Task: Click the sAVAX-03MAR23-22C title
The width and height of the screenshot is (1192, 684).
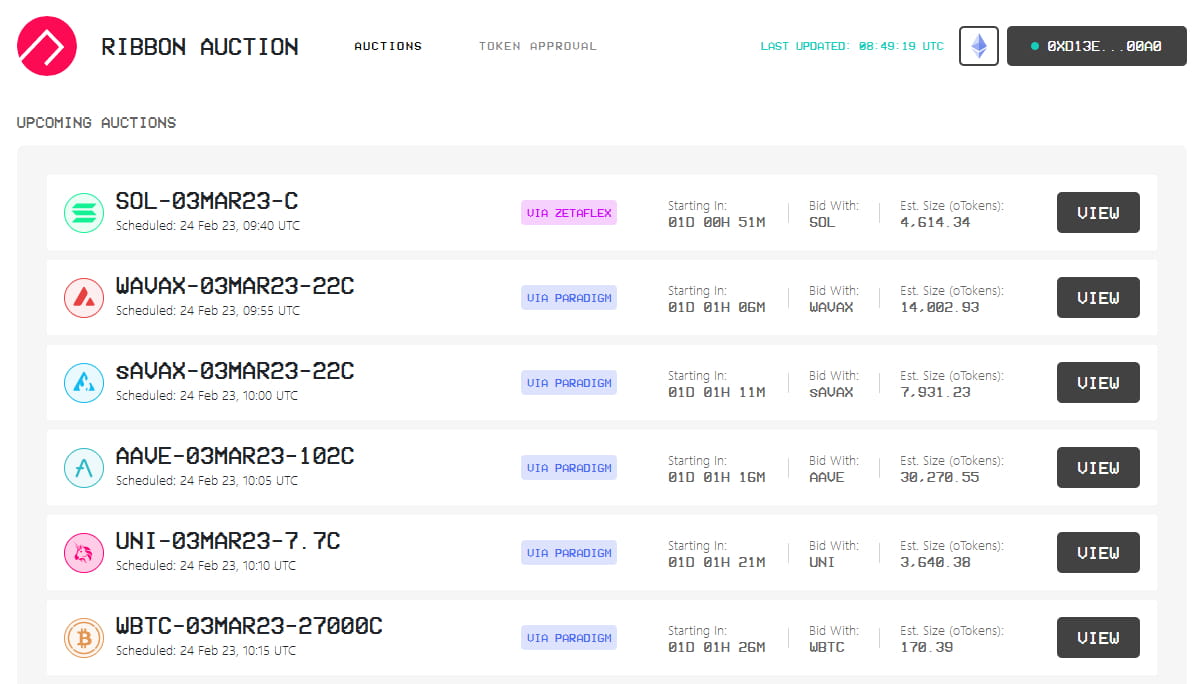Action: point(235,372)
